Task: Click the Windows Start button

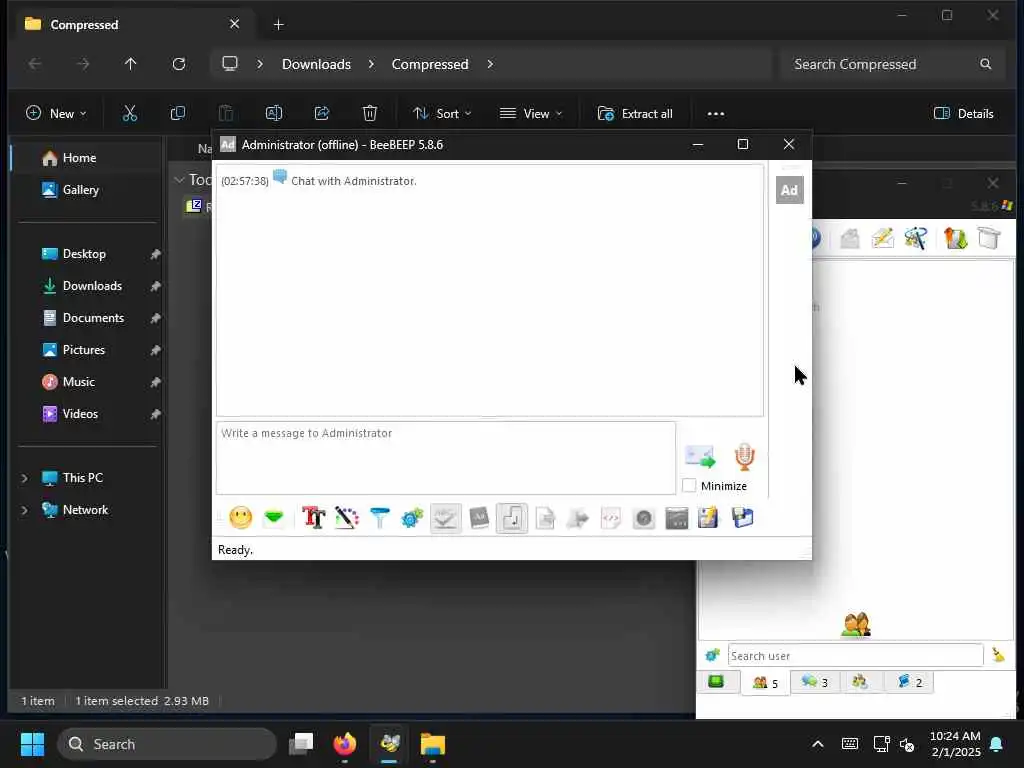Action: pos(32,744)
